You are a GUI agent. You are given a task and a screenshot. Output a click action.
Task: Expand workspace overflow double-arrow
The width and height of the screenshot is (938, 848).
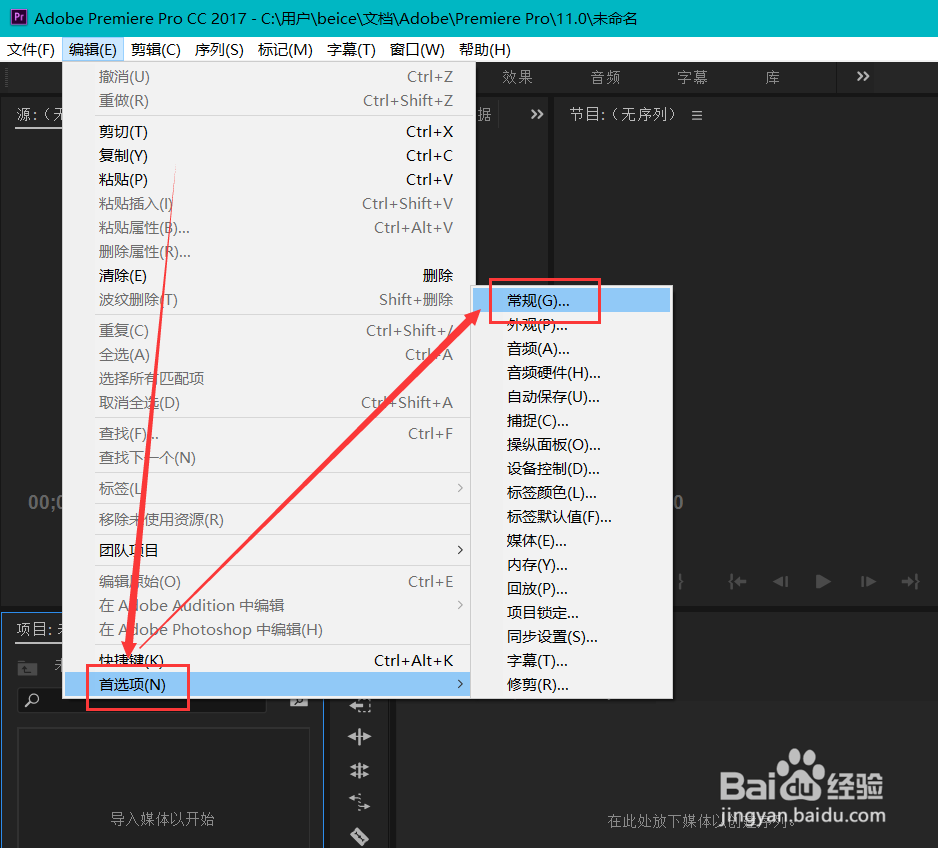tap(863, 76)
